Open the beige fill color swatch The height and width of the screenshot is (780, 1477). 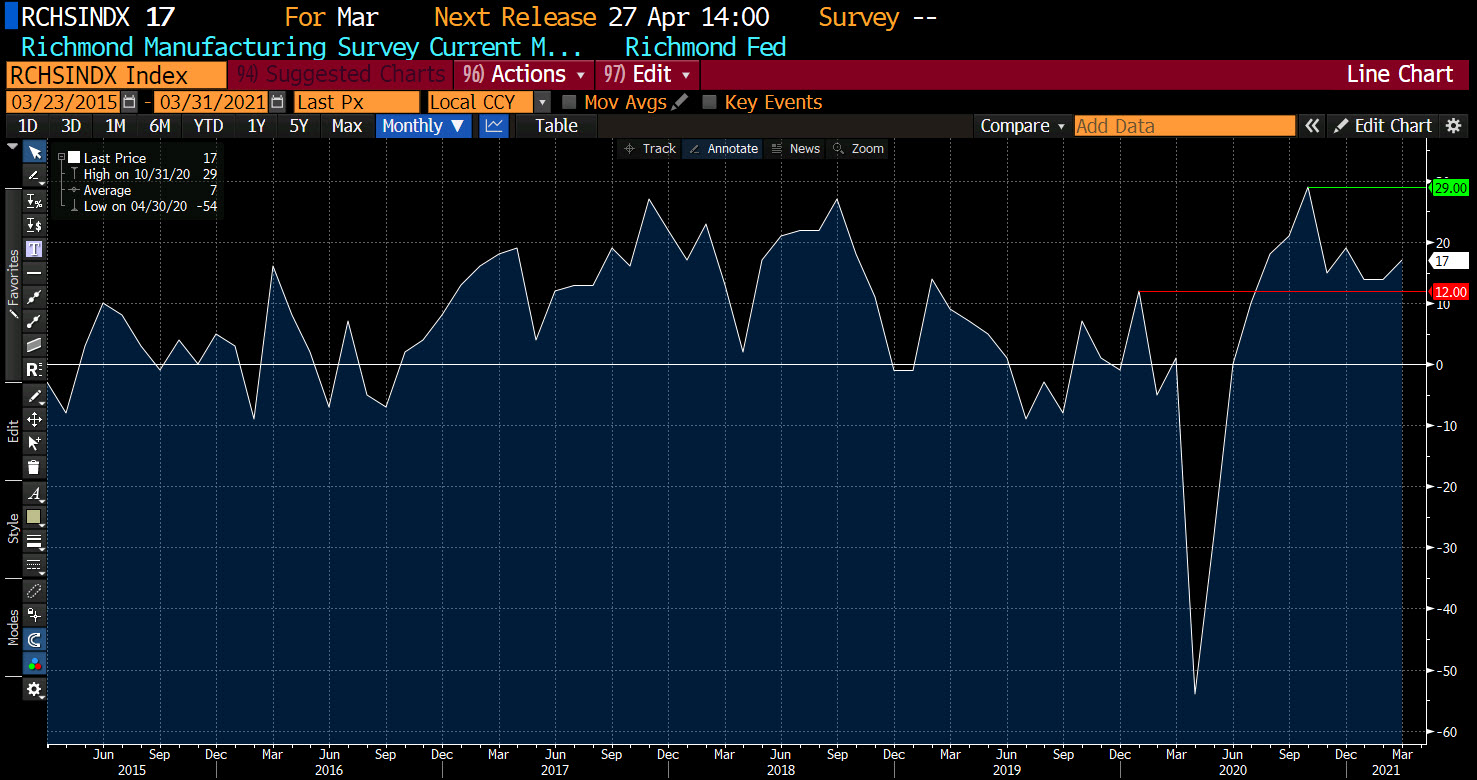click(34, 517)
